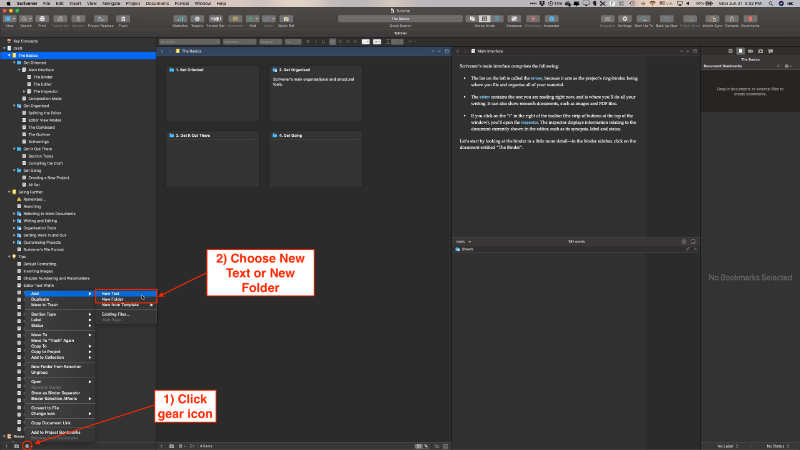The image size is (800, 450).
Task: Click the Trash toolbar icon
Action: click(123, 19)
